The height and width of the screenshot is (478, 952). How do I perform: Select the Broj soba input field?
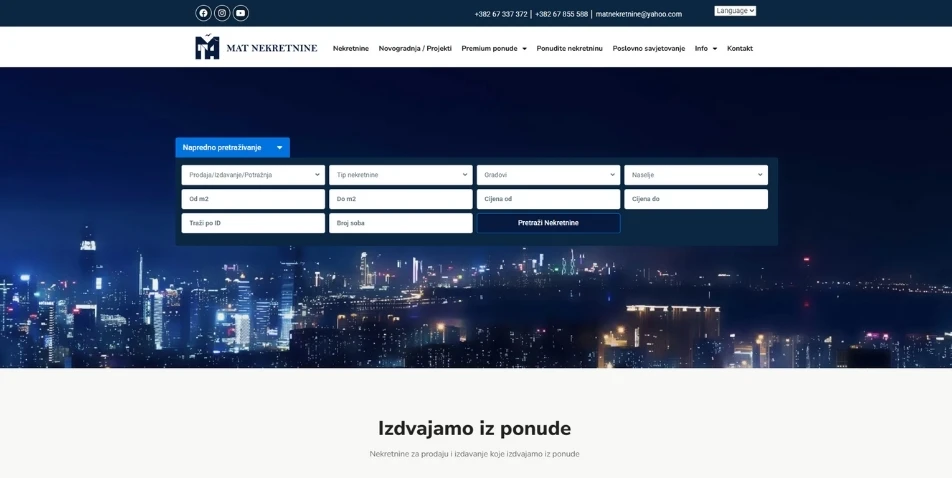[x=400, y=223]
